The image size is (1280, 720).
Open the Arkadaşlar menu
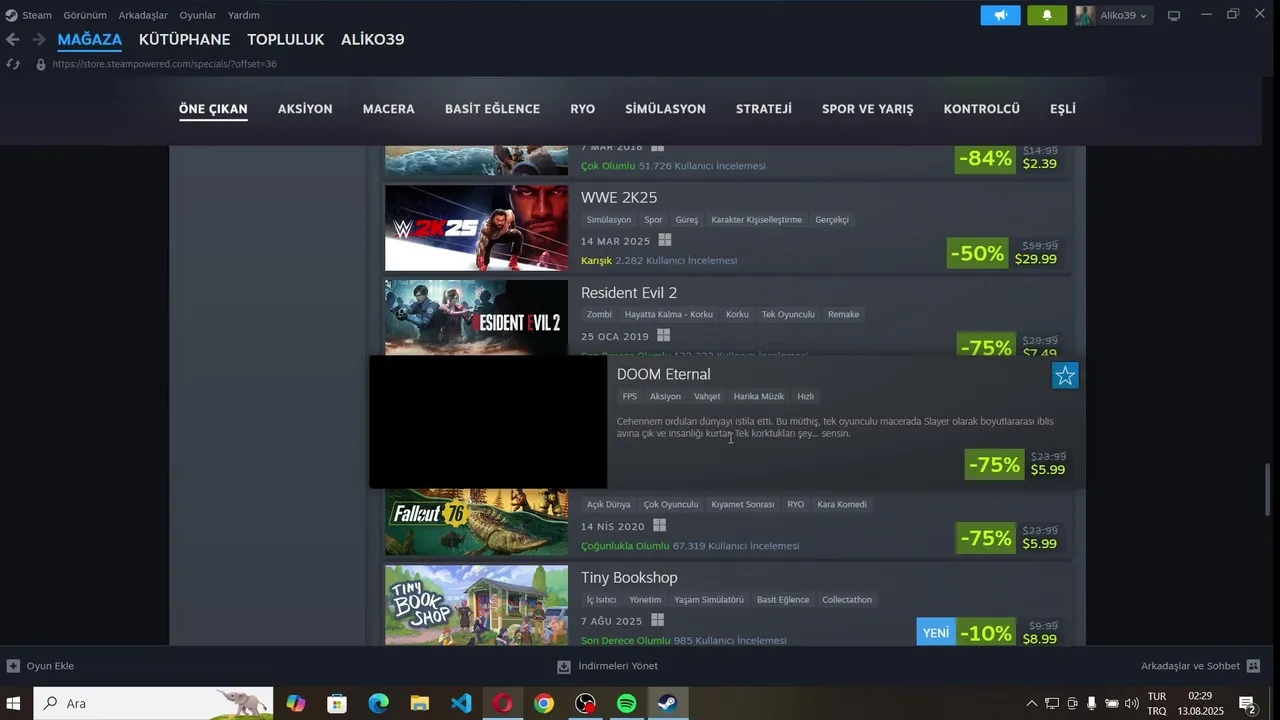coord(143,15)
